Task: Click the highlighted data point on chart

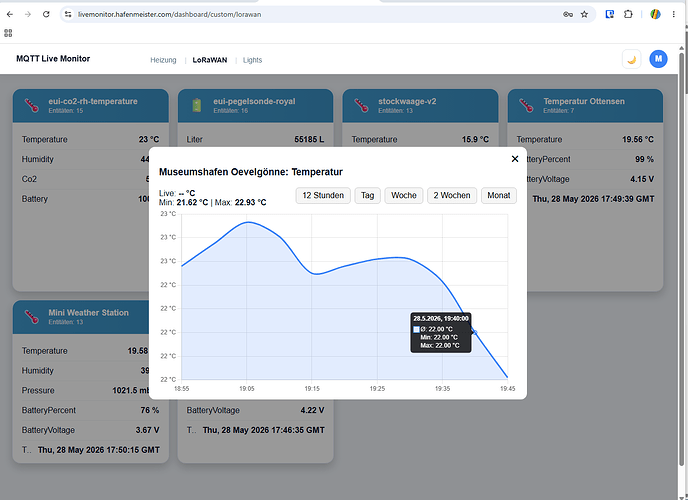Action: point(475,332)
